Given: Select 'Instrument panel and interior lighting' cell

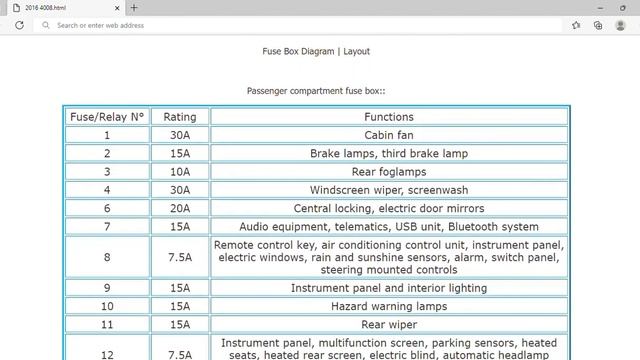Looking at the screenshot, I should pyautogui.click(x=389, y=288).
